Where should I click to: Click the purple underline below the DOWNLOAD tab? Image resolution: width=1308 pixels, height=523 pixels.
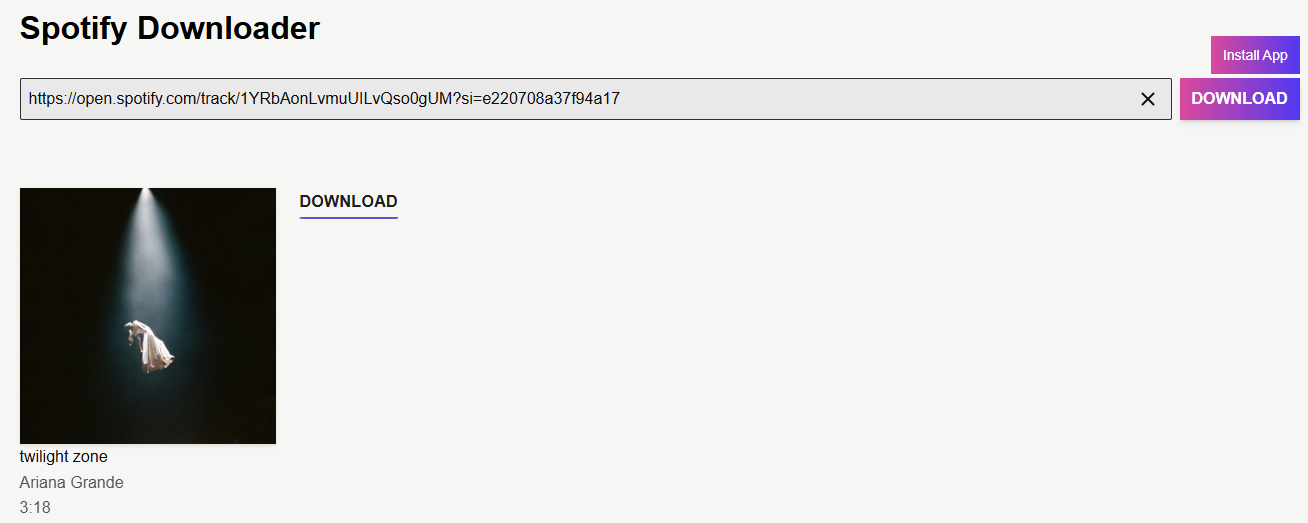348,217
